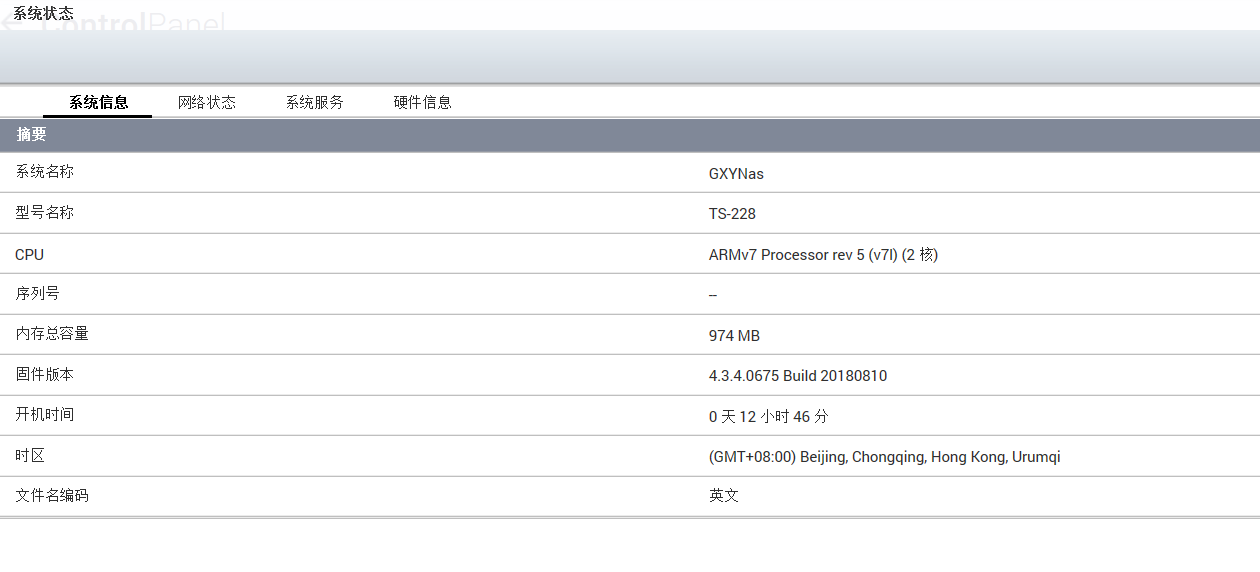Select the model name TS-228
Image resolution: width=1260 pixels, height=572 pixels.
732,214
